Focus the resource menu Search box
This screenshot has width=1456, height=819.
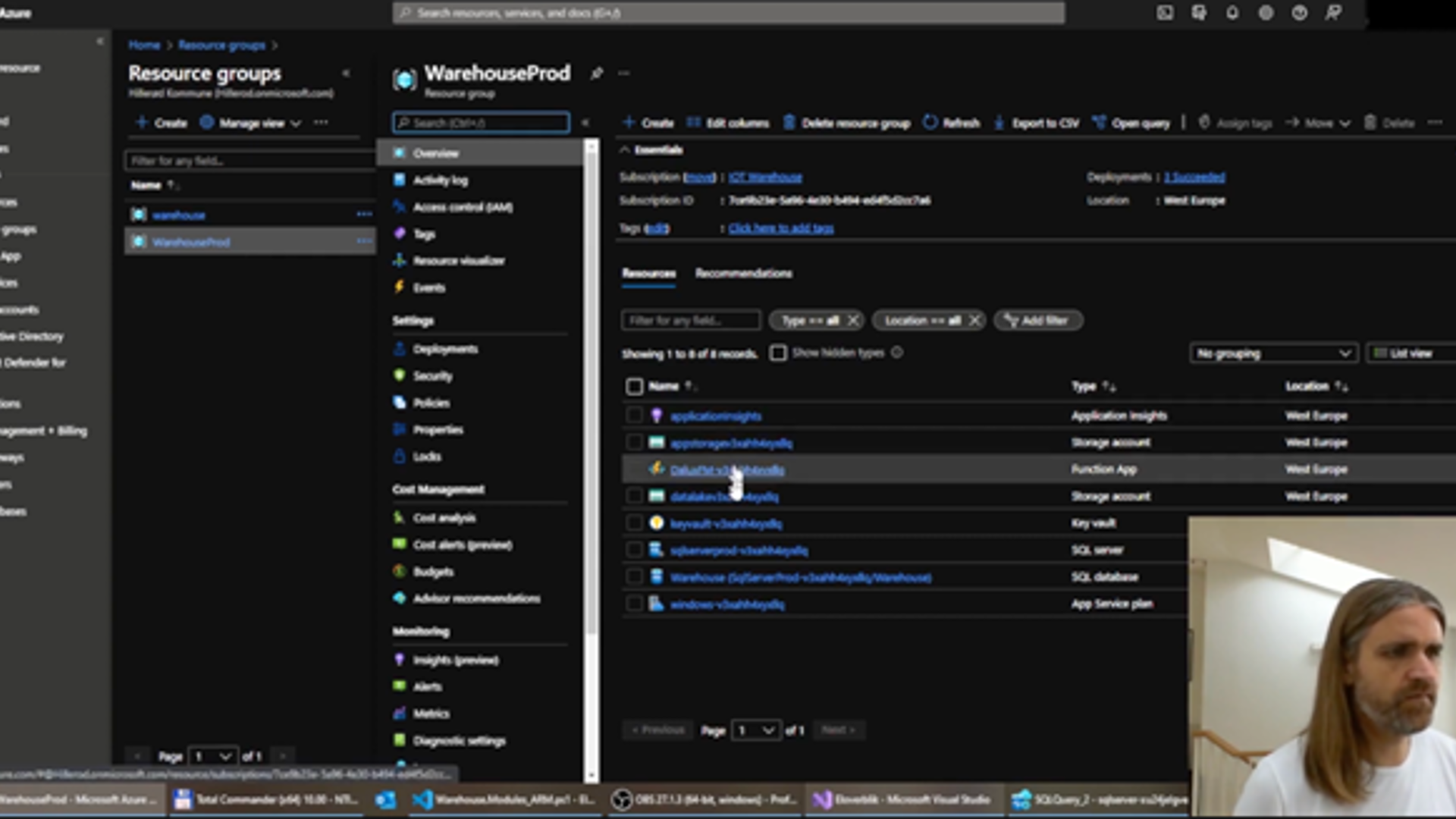click(x=482, y=123)
